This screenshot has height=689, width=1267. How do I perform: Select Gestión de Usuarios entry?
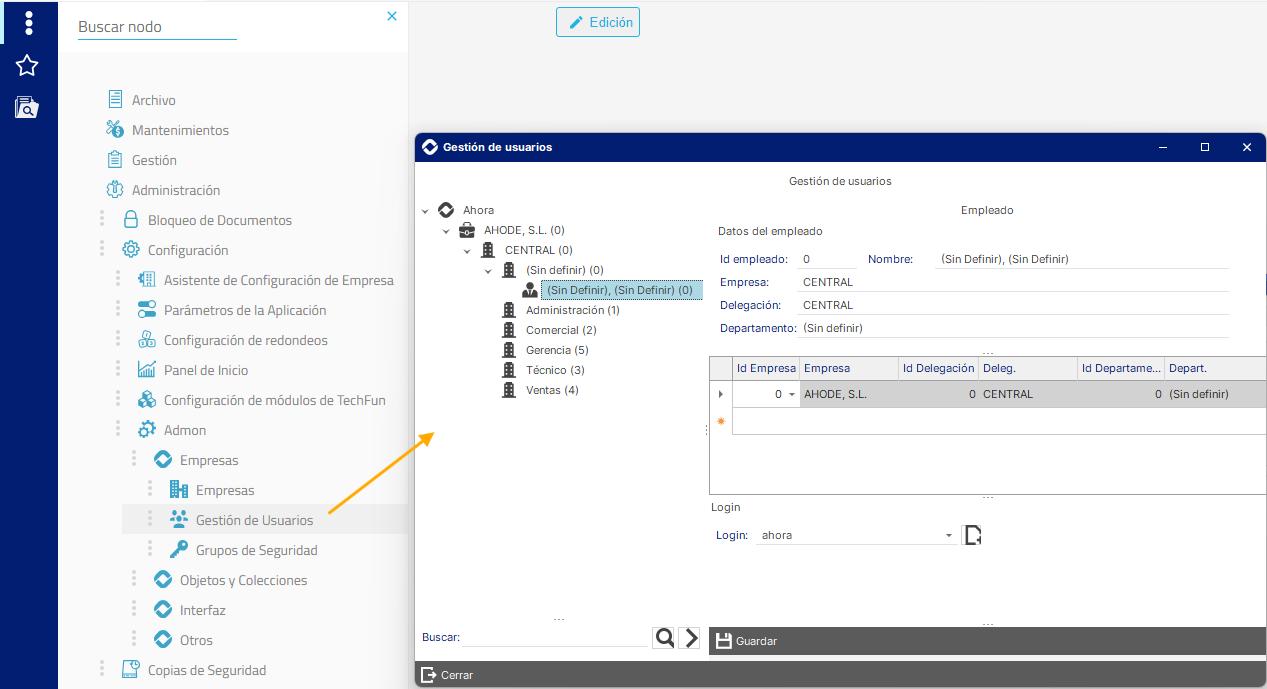(x=254, y=520)
